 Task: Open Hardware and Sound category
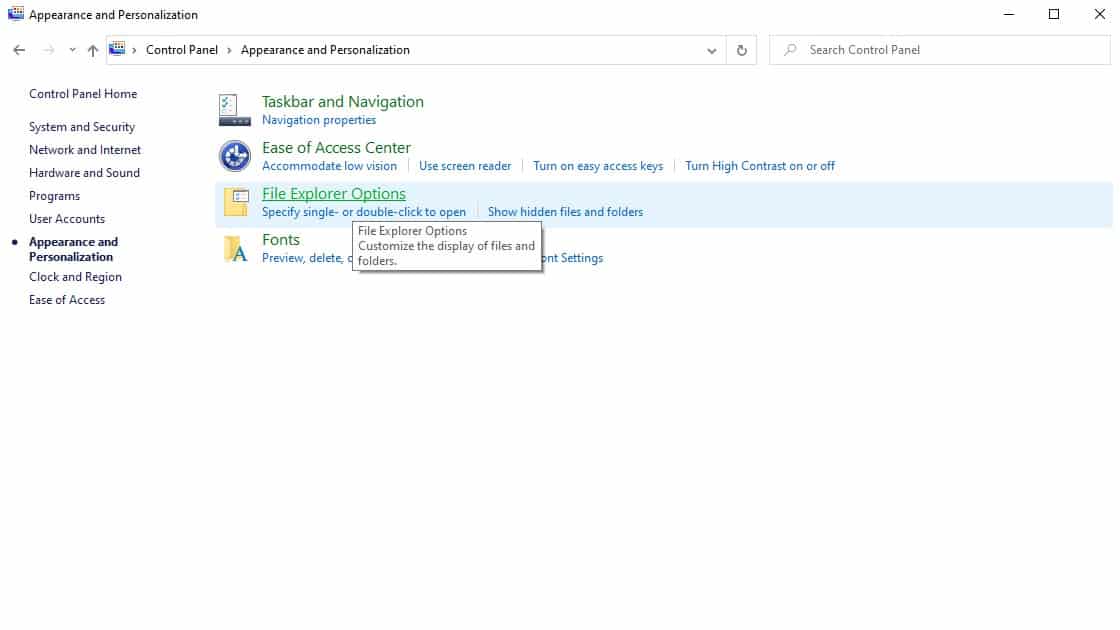point(84,172)
